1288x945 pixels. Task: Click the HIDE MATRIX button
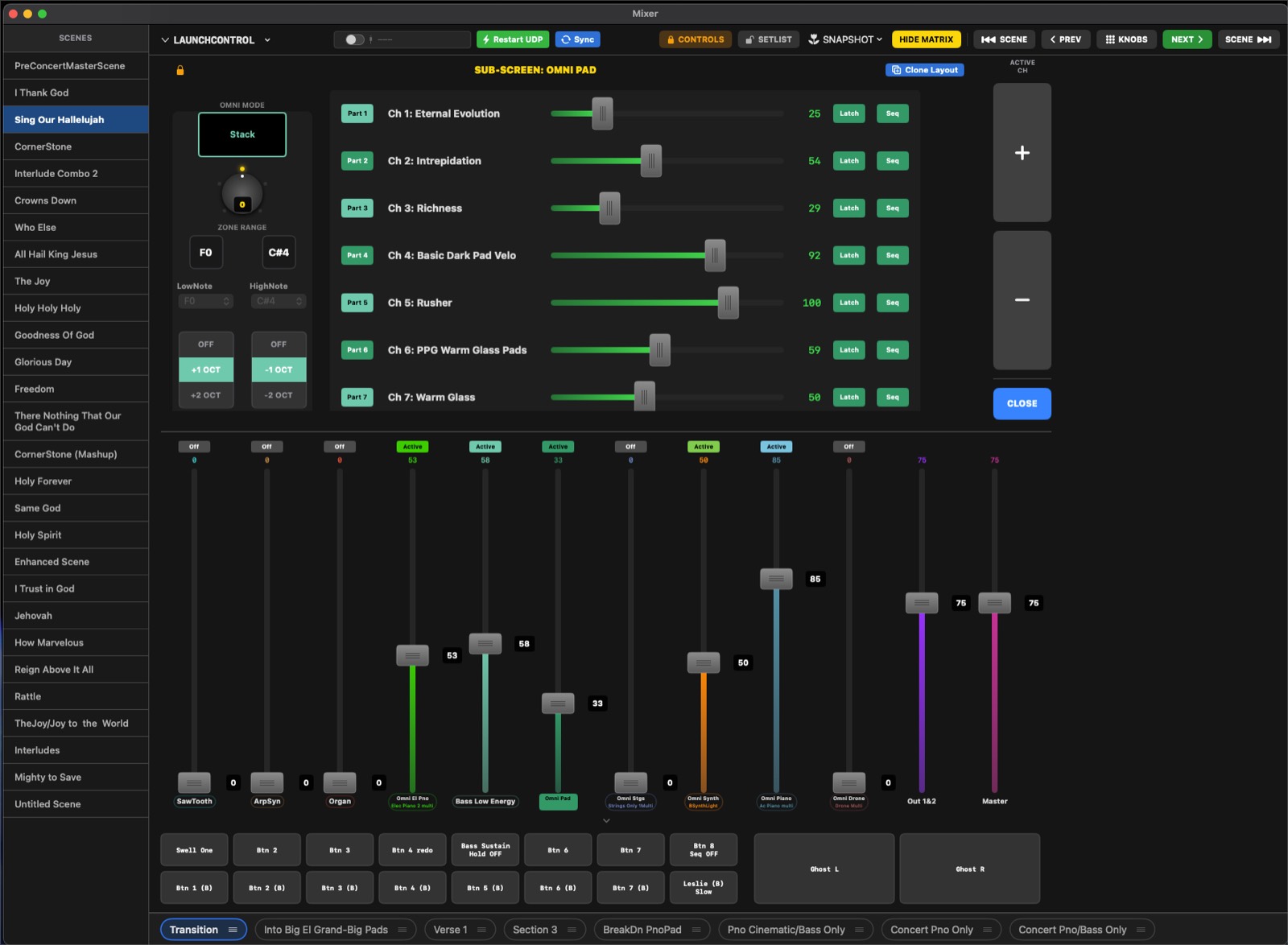926,39
